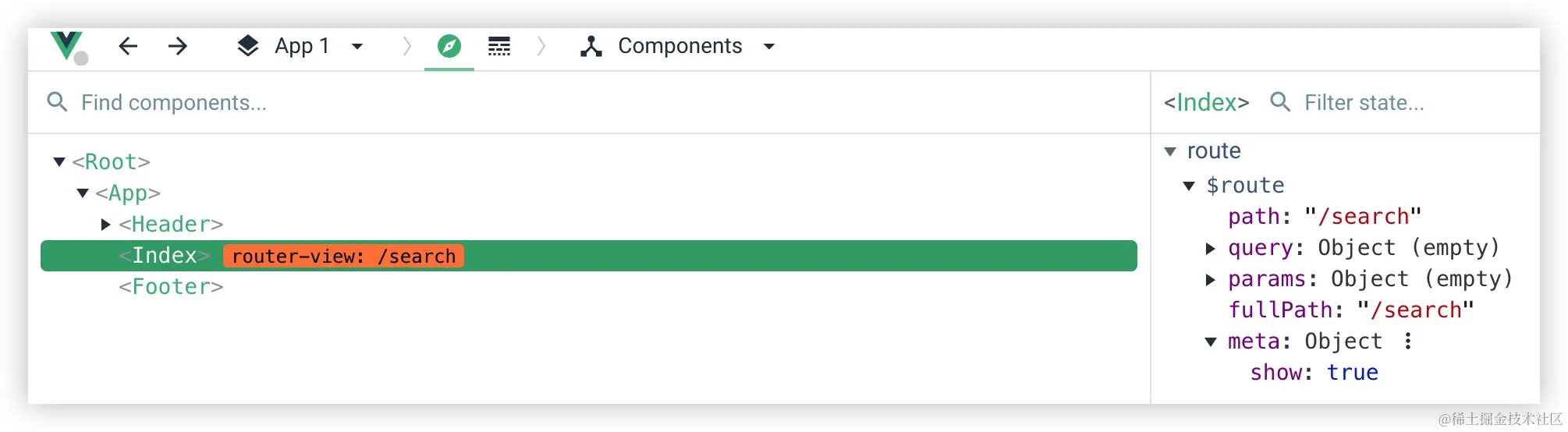Collapse the App tree node

click(x=83, y=193)
